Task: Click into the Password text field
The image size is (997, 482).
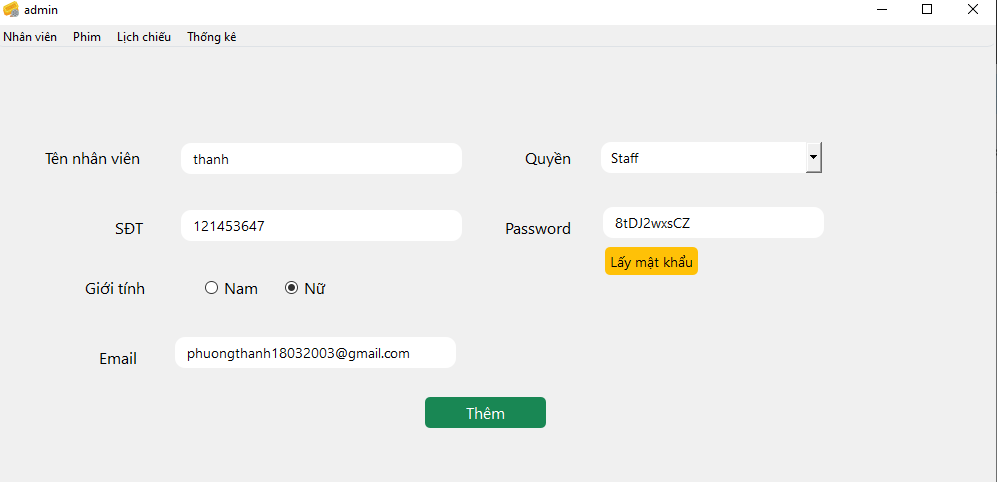Action: [x=713, y=223]
